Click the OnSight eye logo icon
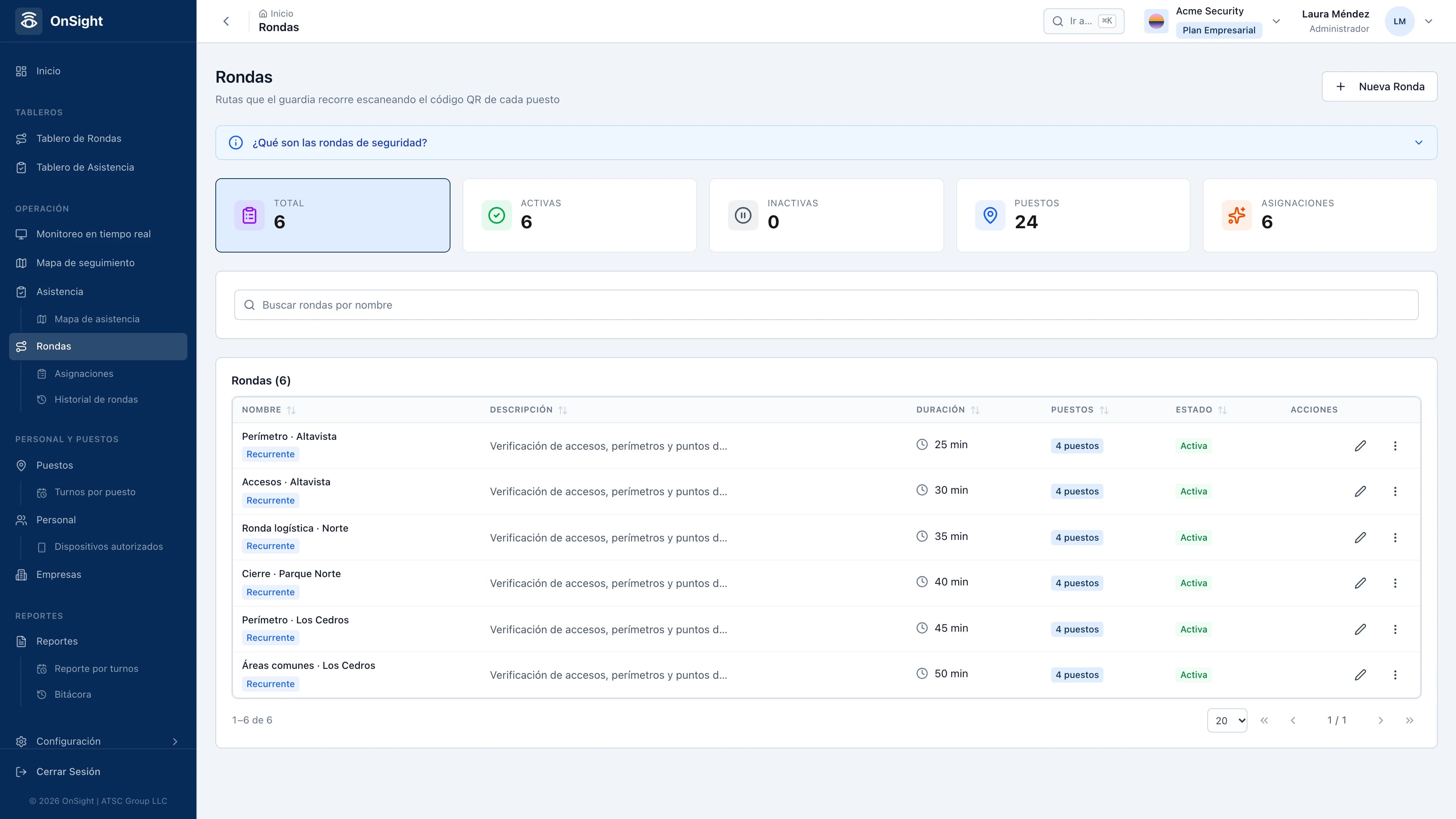Viewport: 1456px width, 819px height. [x=29, y=21]
